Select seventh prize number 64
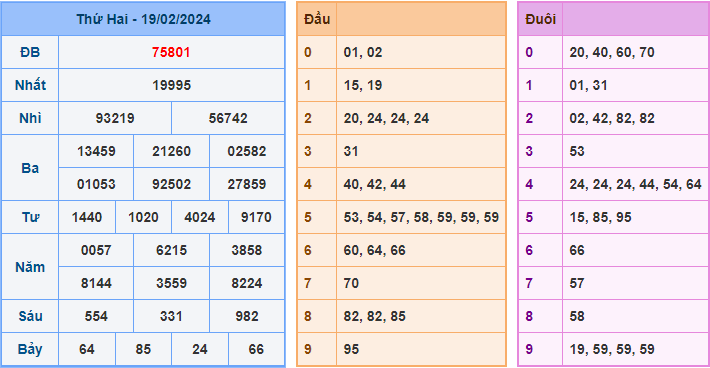 pyautogui.click(x=86, y=349)
